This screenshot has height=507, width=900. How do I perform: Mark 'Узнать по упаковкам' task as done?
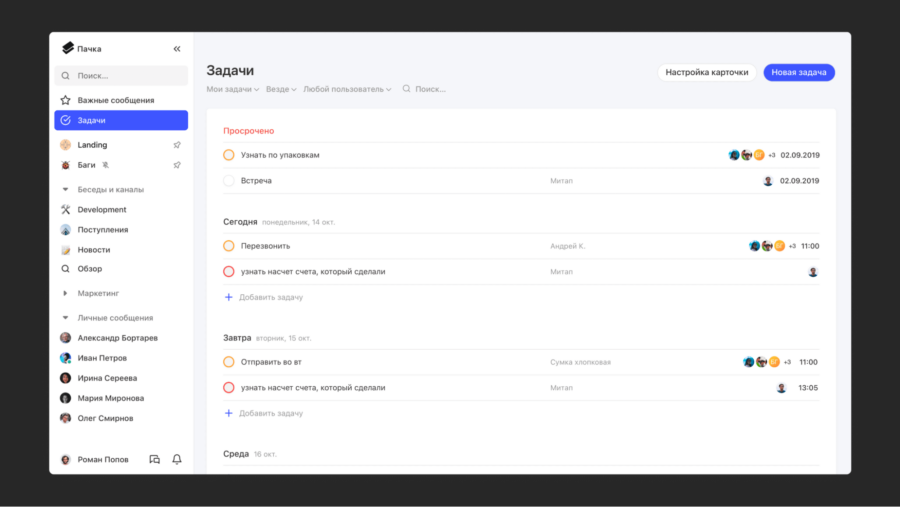tap(229, 155)
